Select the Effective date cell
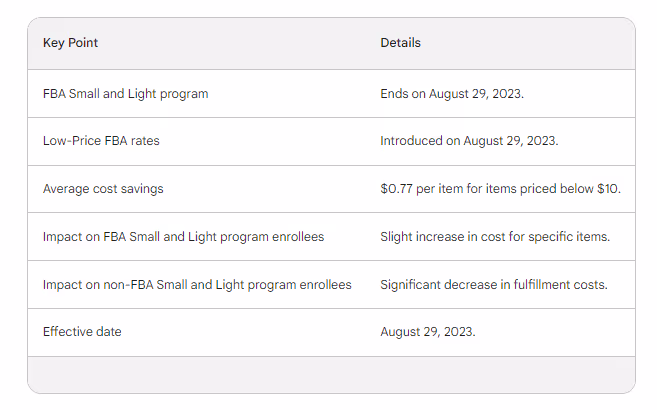This screenshot has width=657, height=410. 82,331
